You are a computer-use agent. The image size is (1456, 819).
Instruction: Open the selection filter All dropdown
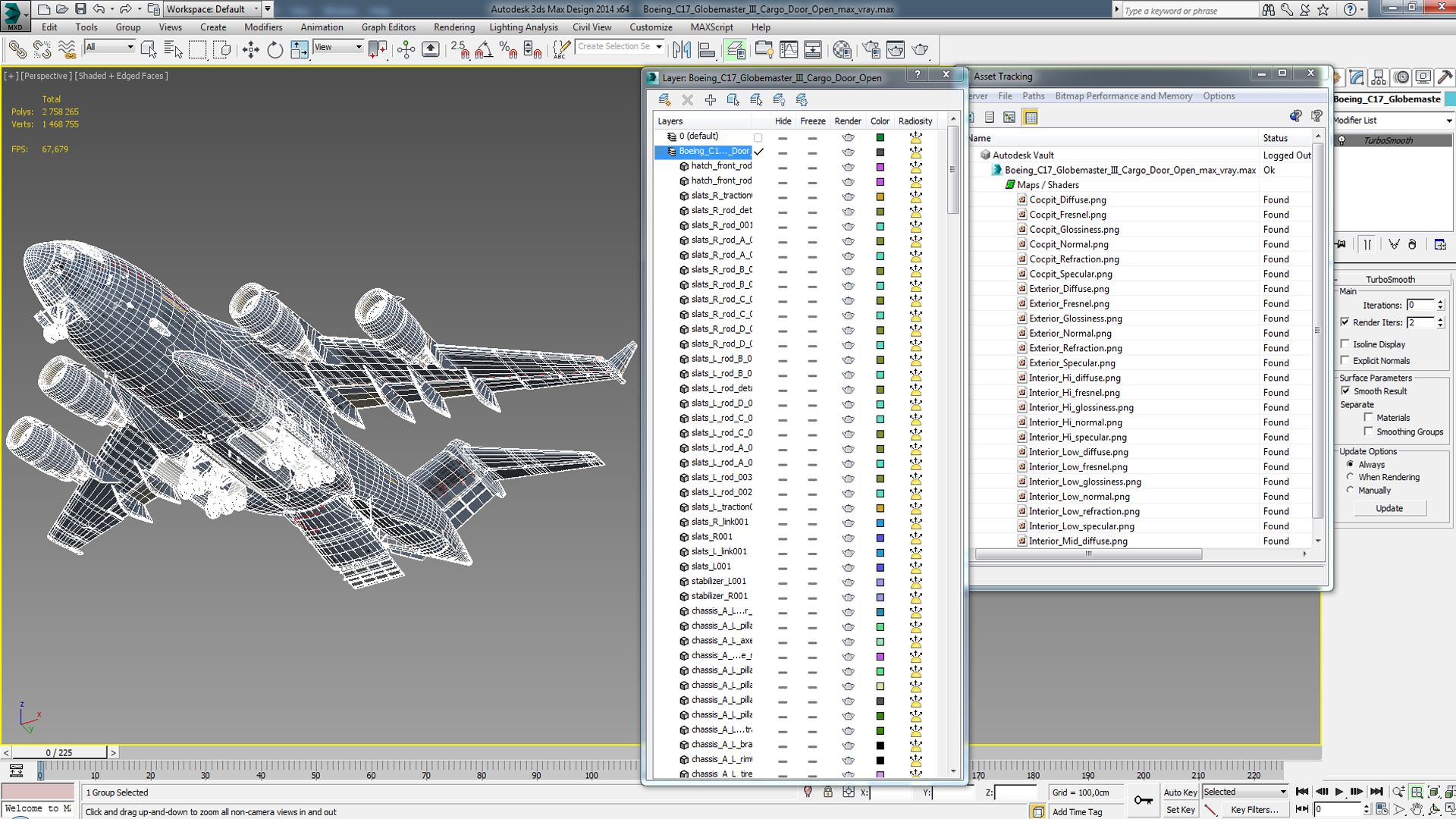coord(110,47)
